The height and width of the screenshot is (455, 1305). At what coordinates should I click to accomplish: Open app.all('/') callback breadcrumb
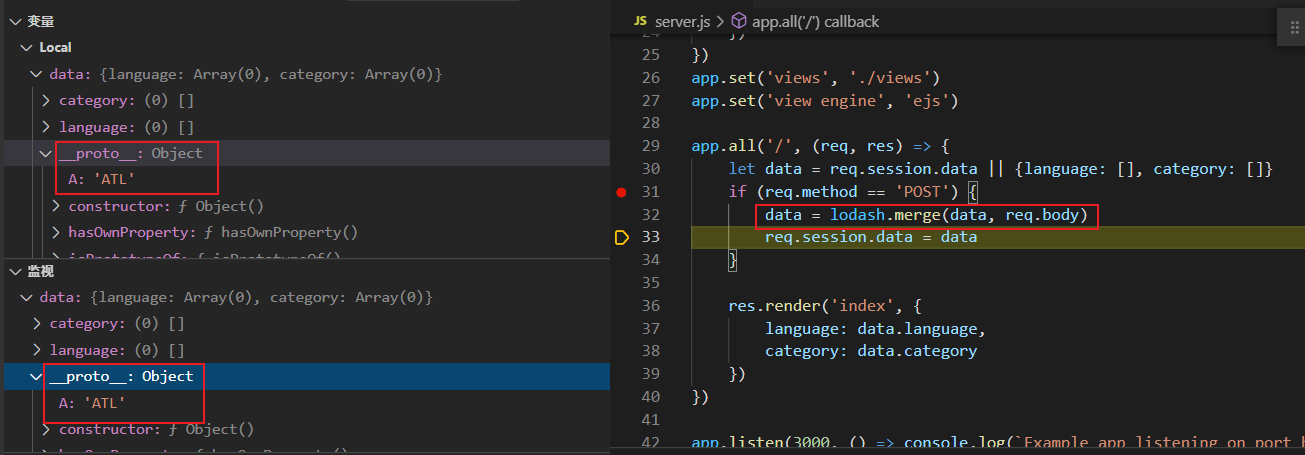tap(815, 21)
